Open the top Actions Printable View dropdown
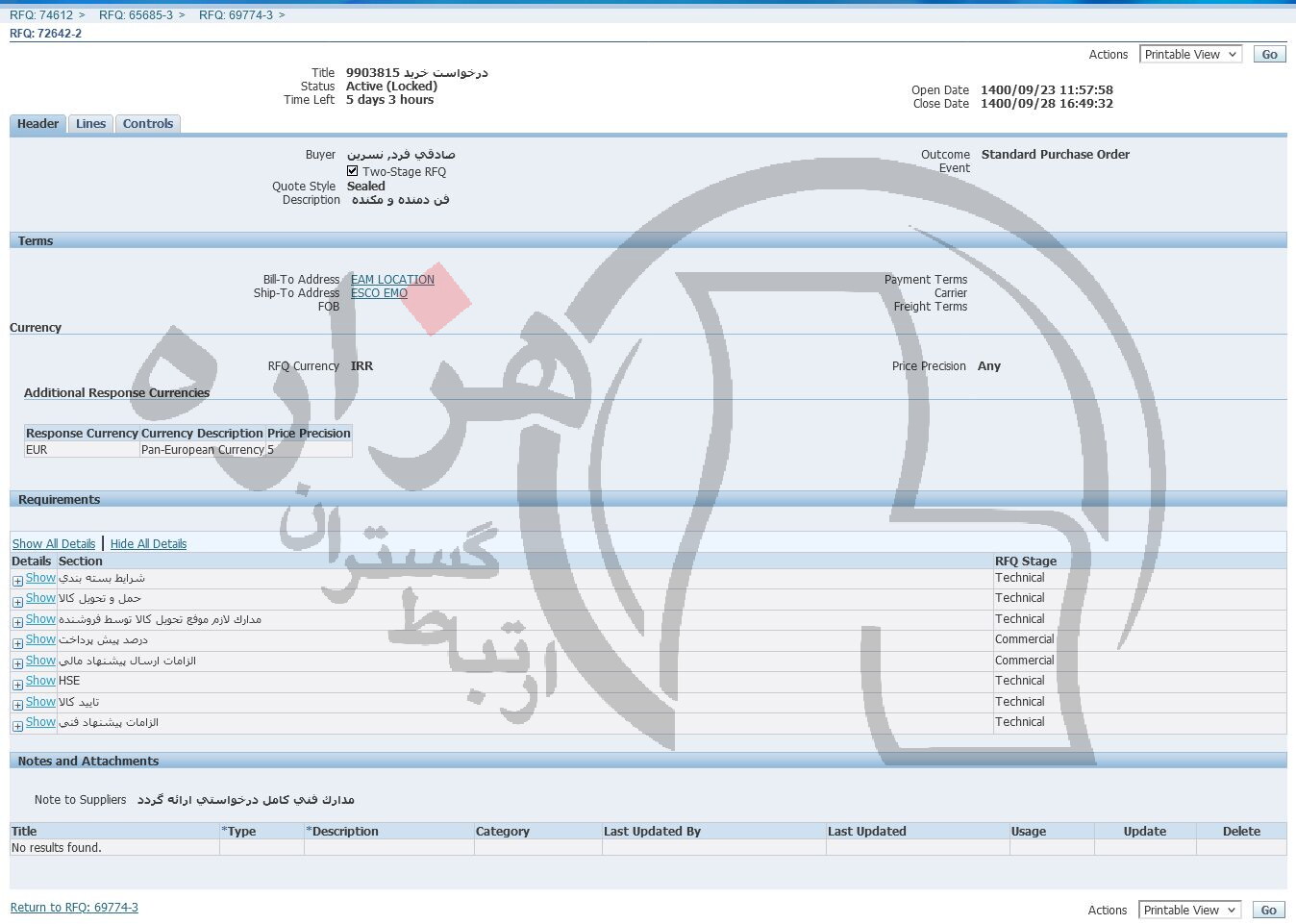This screenshot has width=1296, height=924. coord(1190,55)
